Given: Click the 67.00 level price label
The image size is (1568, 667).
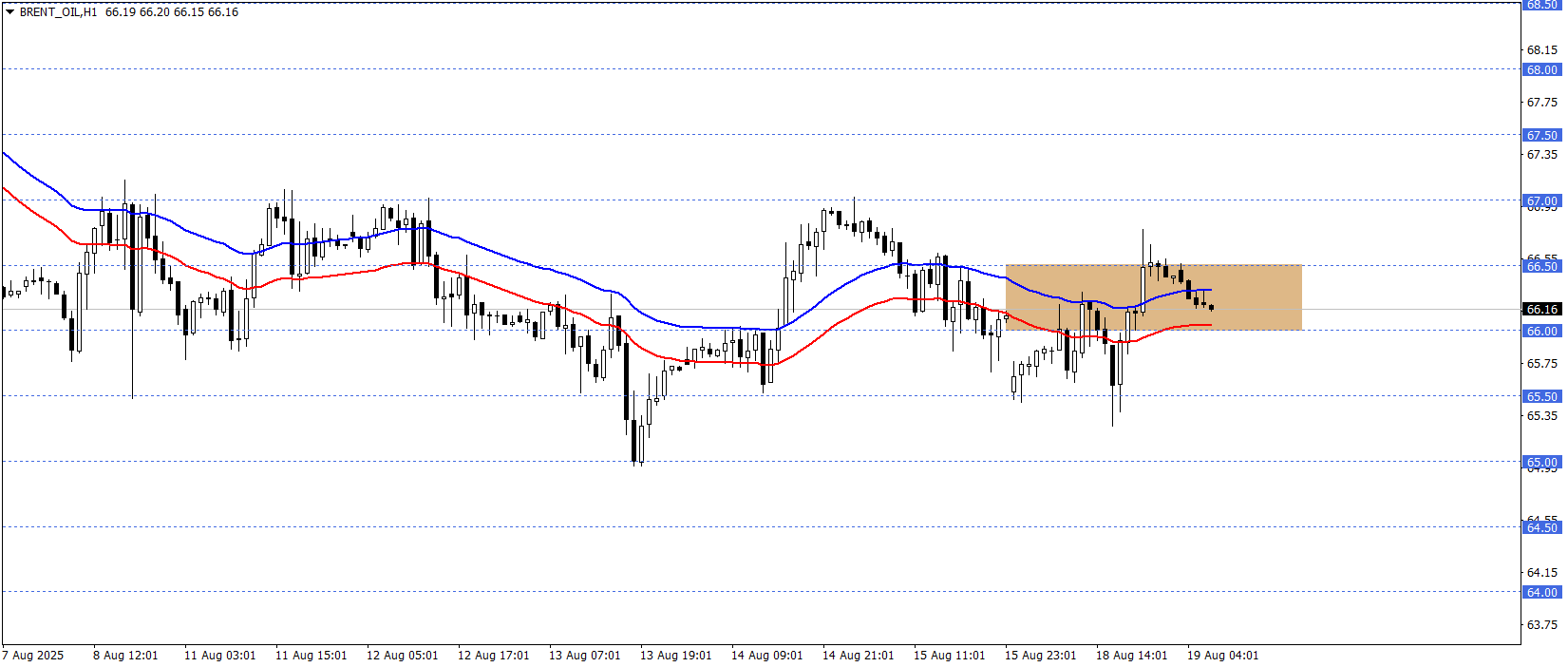Looking at the screenshot, I should click(x=1542, y=200).
